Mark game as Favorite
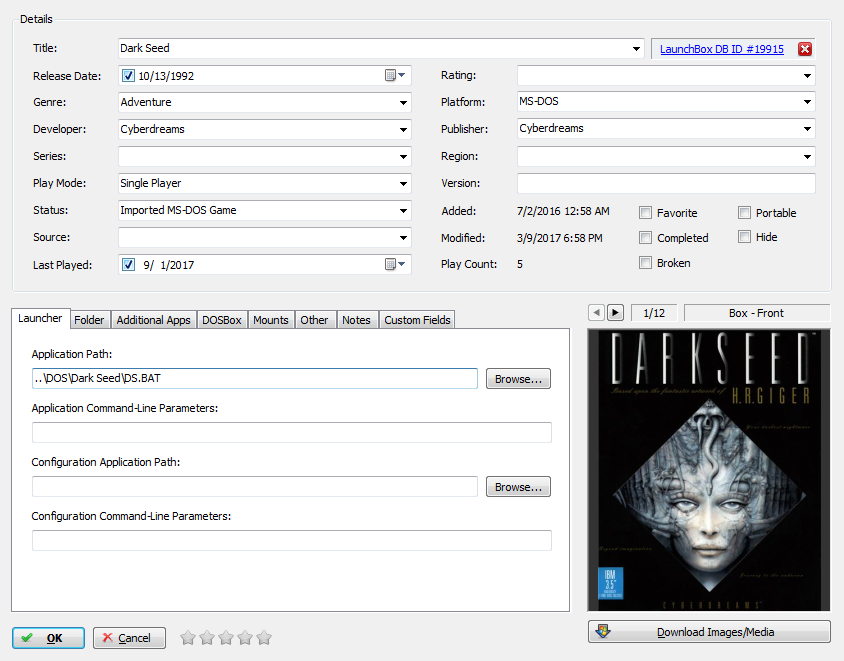The height and width of the screenshot is (661, 844). 645,213
